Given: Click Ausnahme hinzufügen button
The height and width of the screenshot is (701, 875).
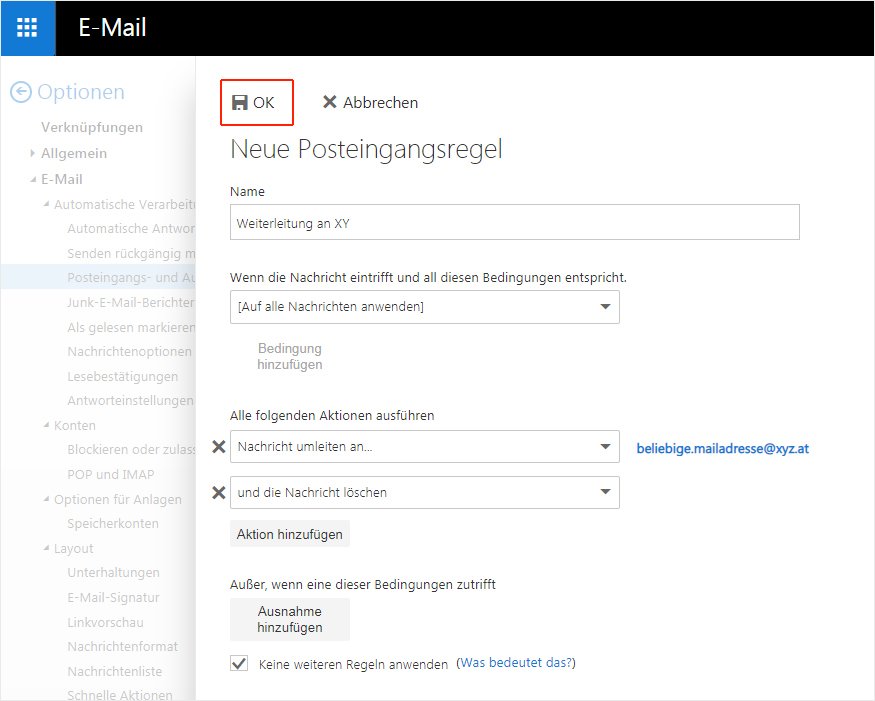Looking at the screenshot, I should click(290, 619).
